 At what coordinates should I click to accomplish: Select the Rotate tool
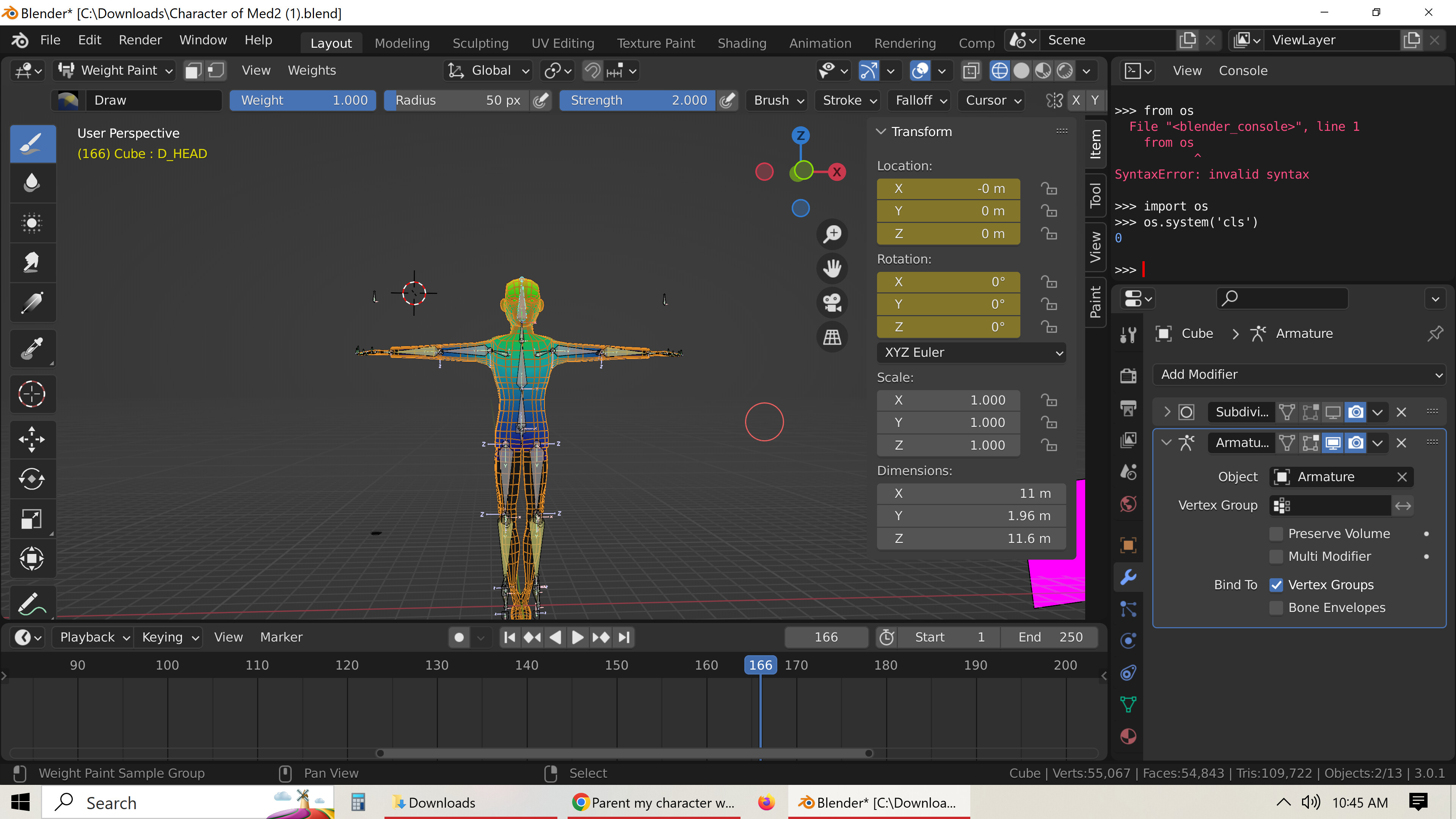[32, 479]
